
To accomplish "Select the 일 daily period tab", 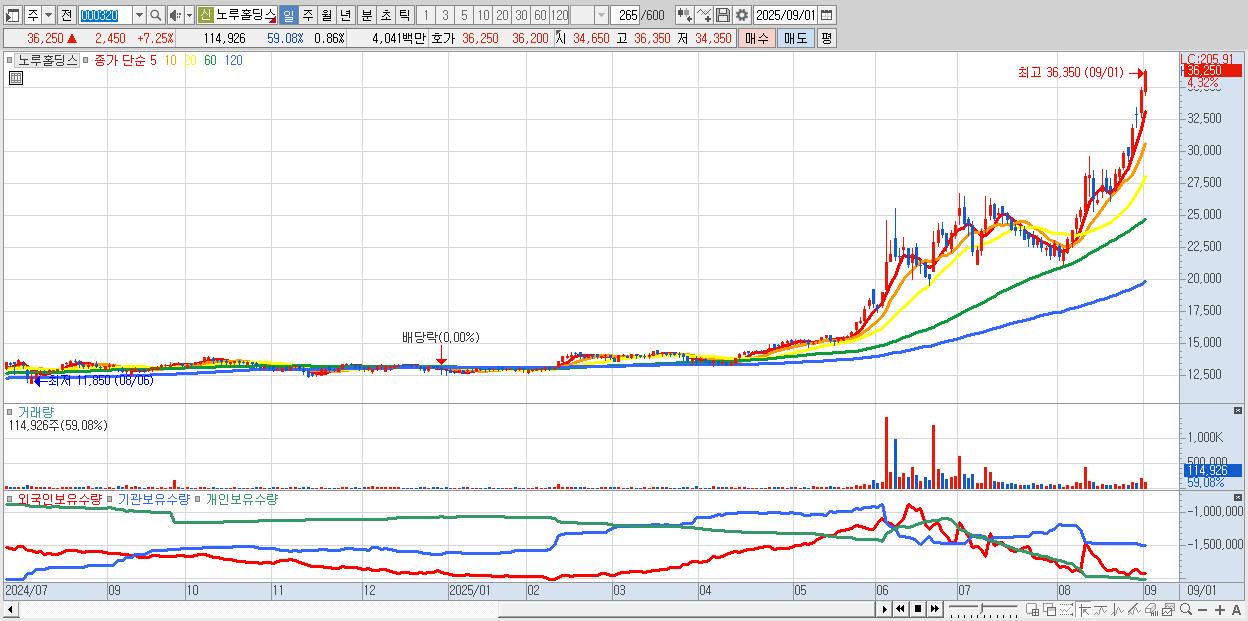I will pyautogui.click(x=288, y=15).
